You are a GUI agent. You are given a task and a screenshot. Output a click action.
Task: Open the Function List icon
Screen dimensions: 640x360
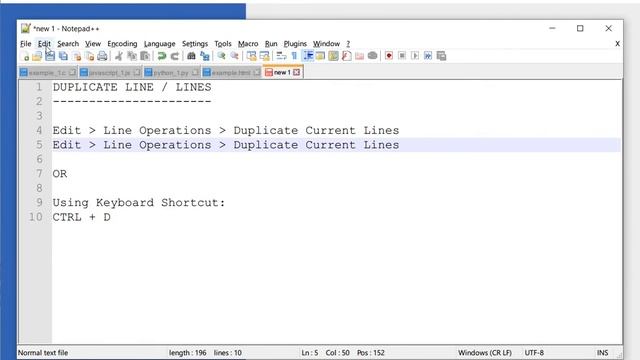click(347, 56)
